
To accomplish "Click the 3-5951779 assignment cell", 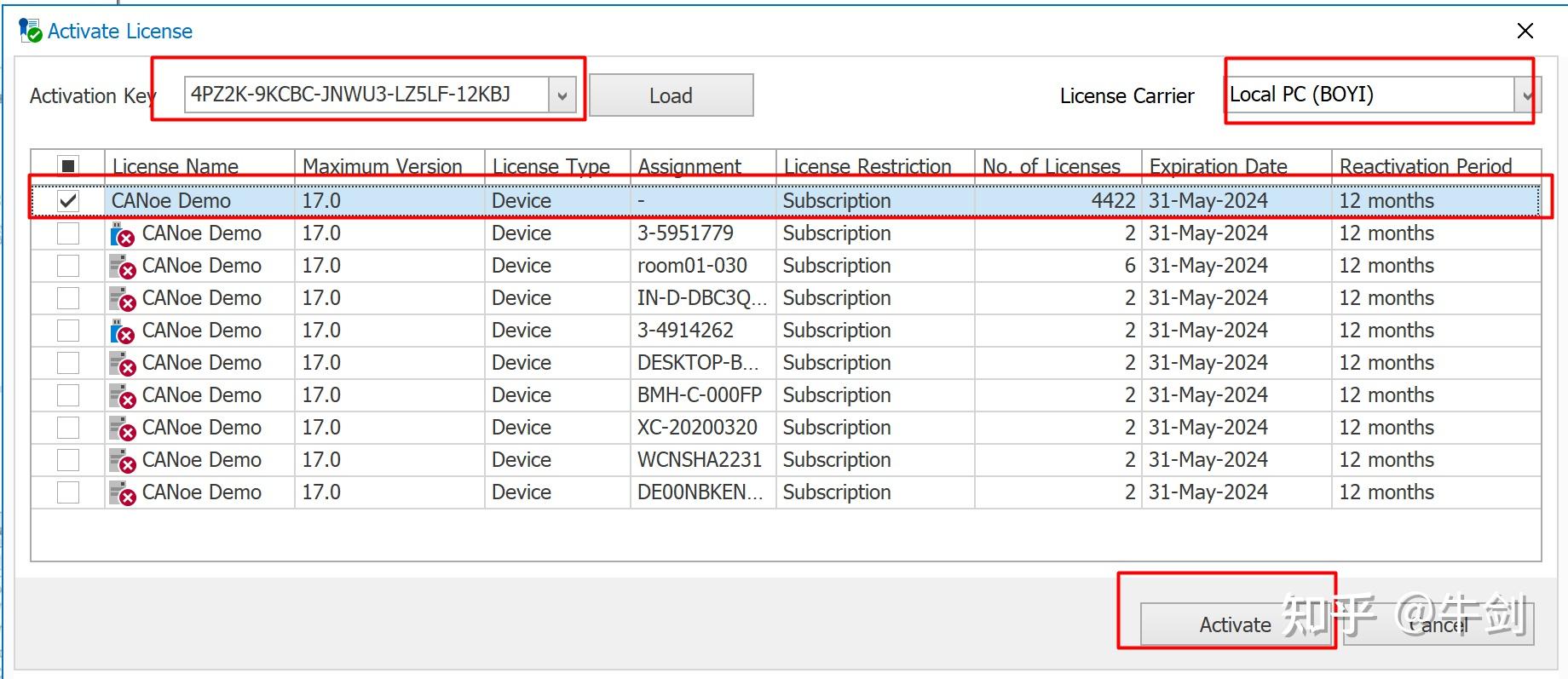I will (x=703, y=233).
